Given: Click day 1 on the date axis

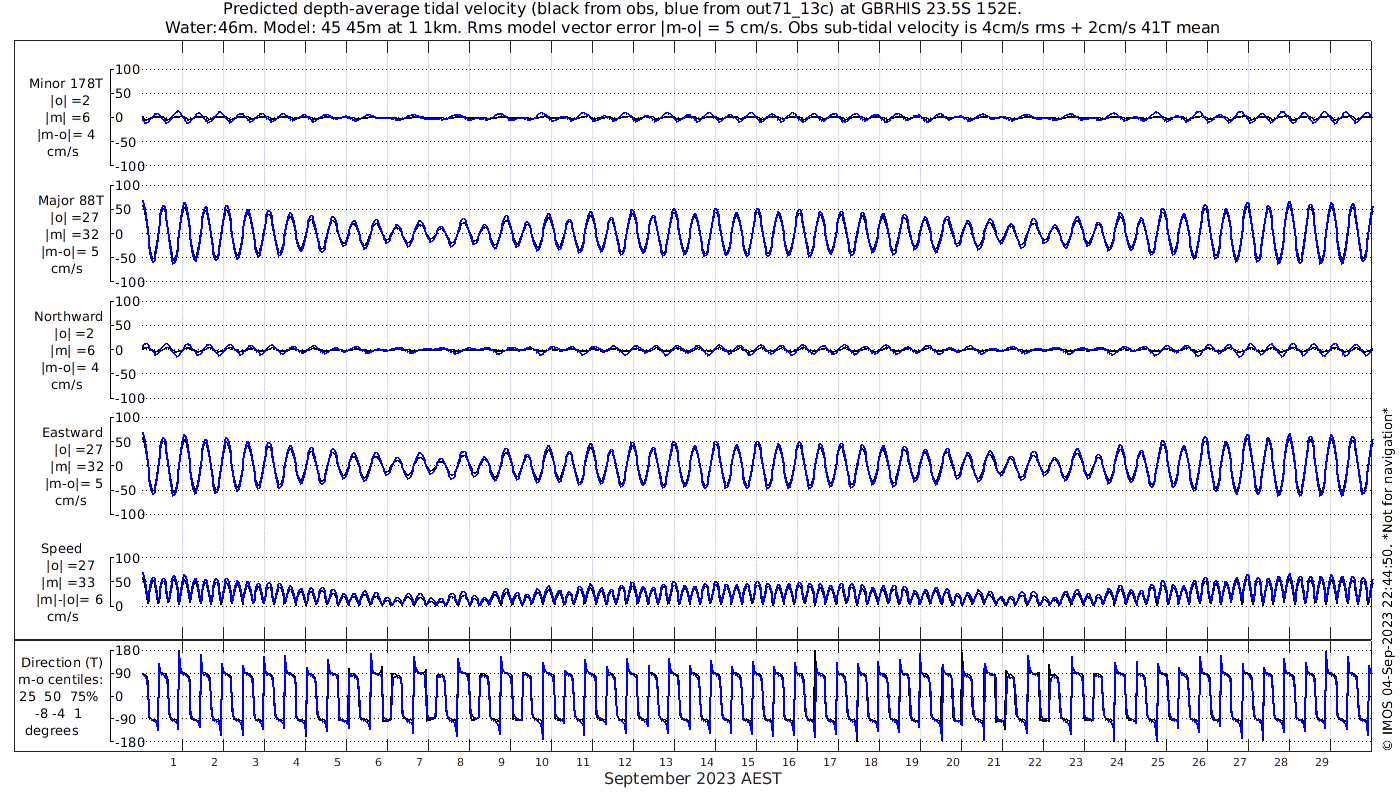Looking at the screenshot, I should (174, 762).
